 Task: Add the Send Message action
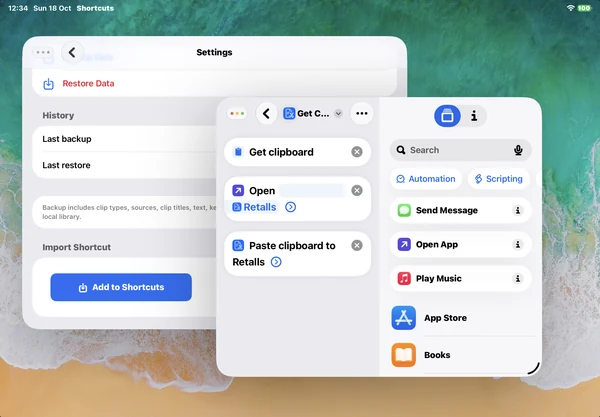coord(460,210)
